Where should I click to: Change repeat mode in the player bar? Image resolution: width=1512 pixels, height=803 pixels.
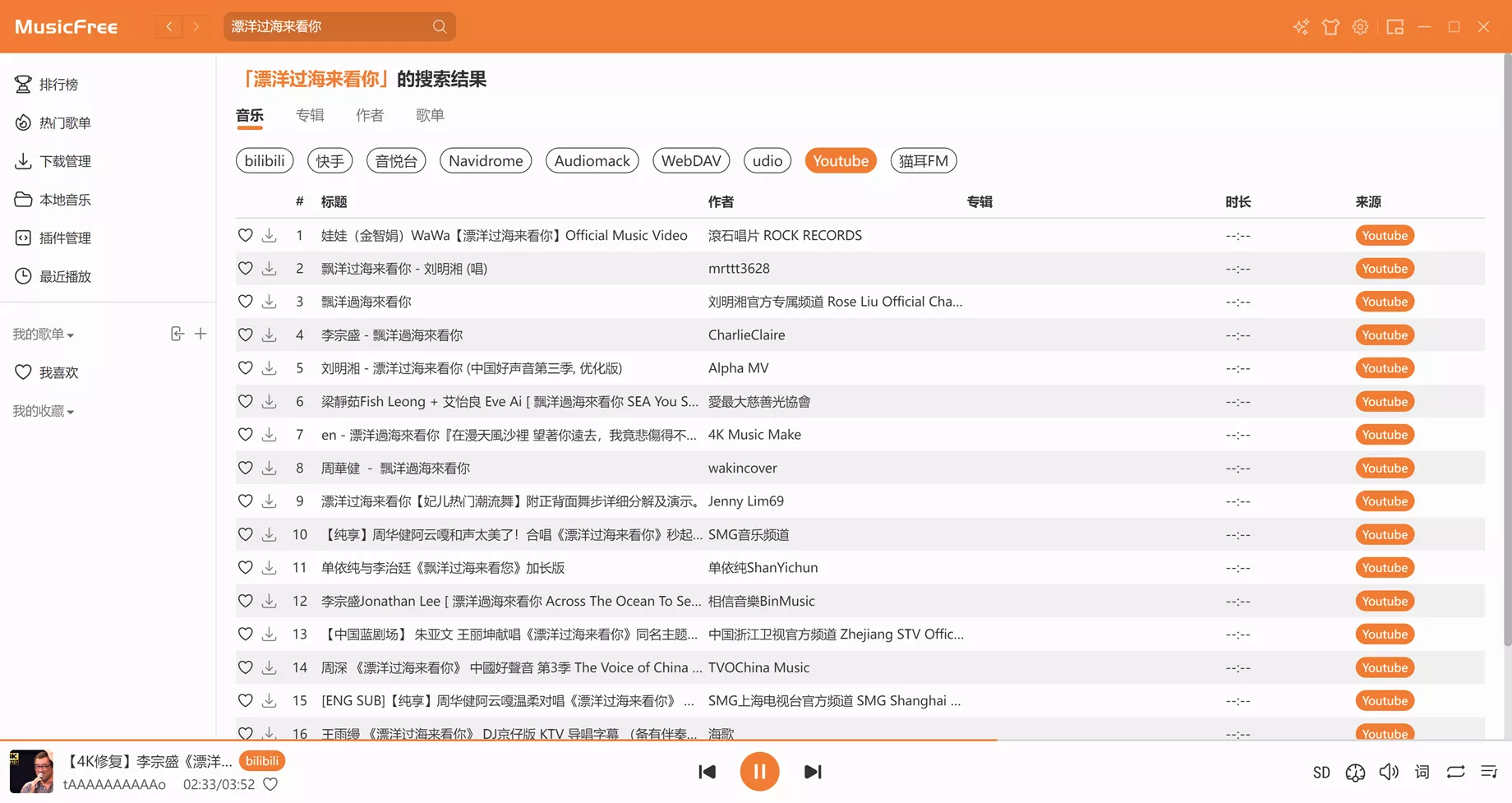coord(1454,772)
